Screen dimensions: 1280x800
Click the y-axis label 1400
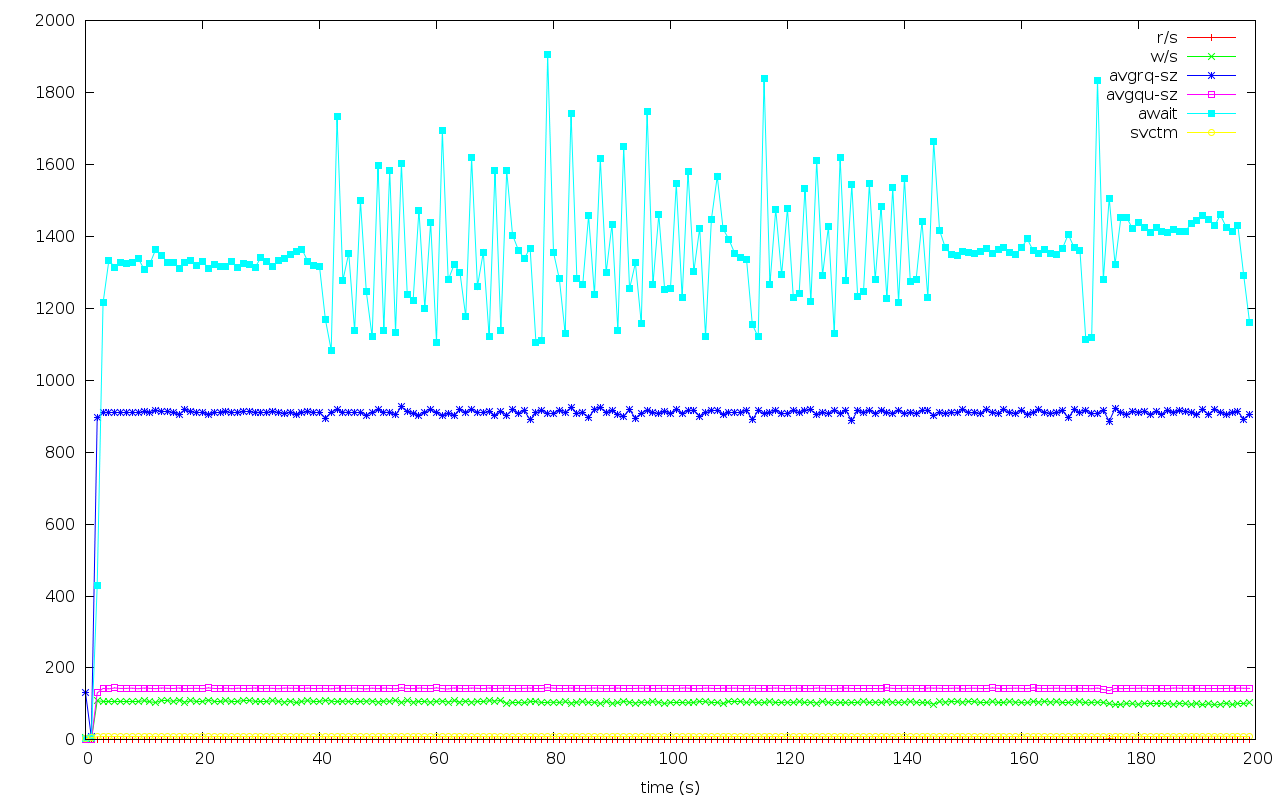point(56,236)
